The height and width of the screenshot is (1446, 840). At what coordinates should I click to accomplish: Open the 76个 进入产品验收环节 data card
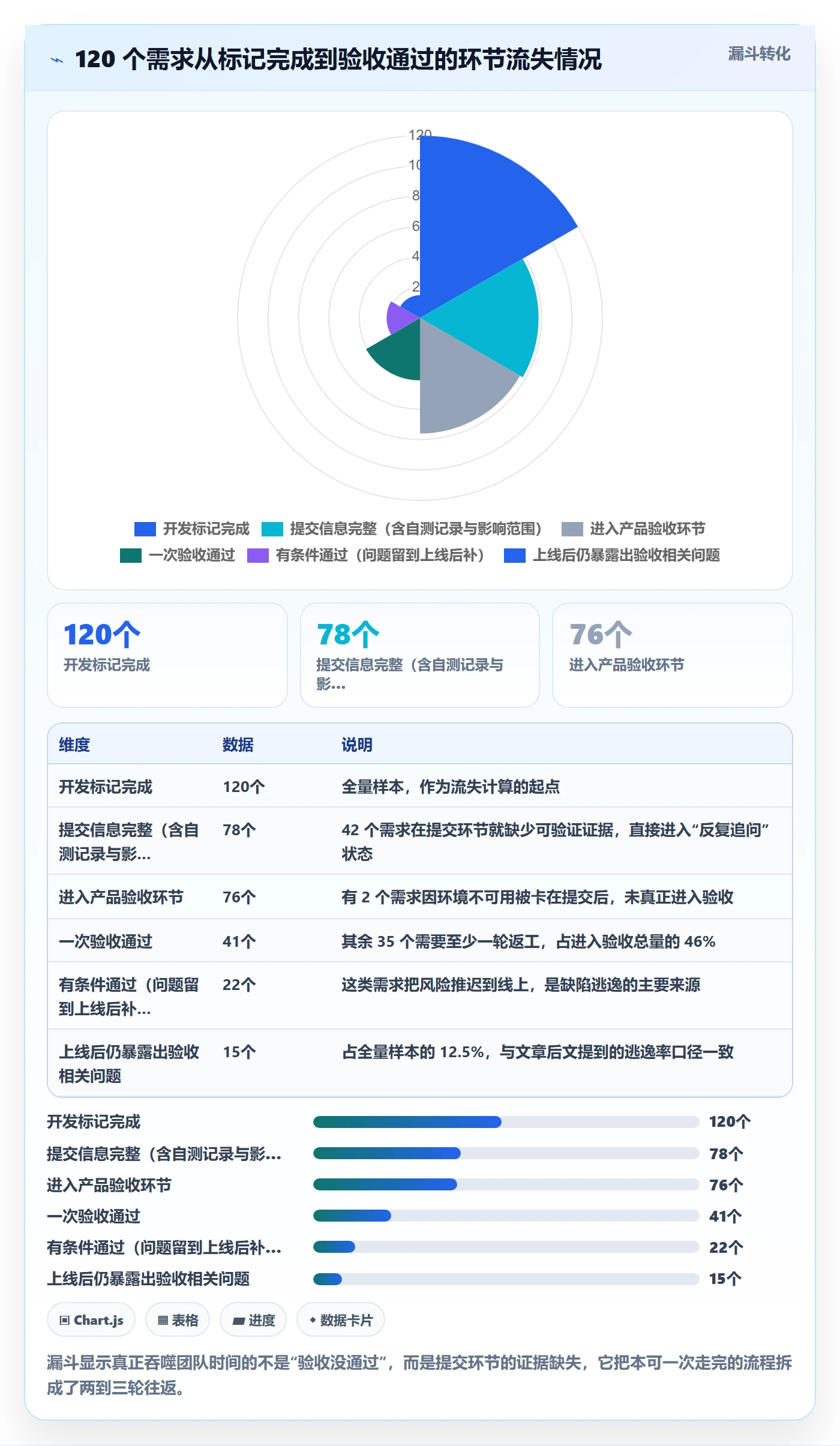point(673,655)
